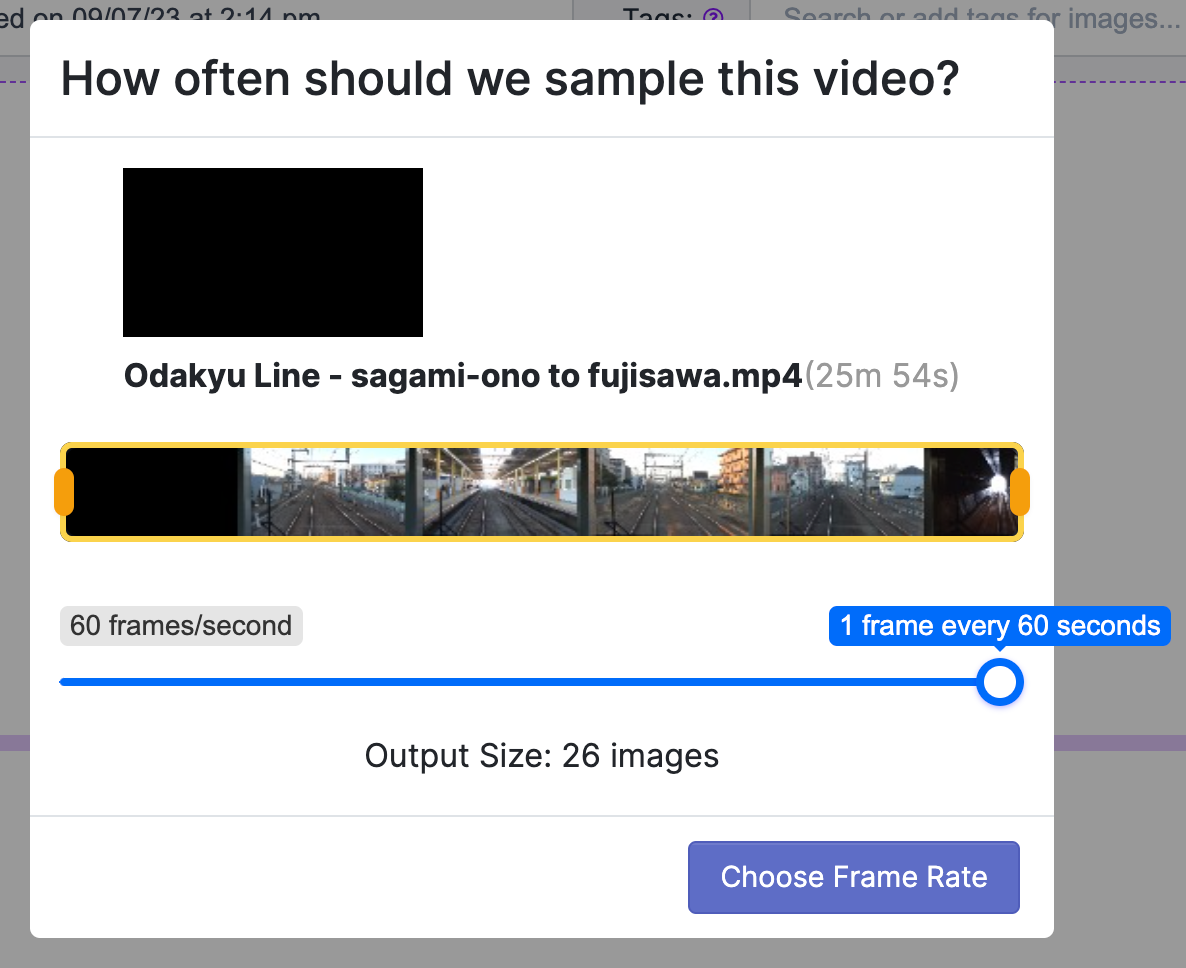Click the video filename 'Odakyu Line - sagami-ono to fujisawa.mp4'
The width and height of the screenshot is (1186, 968).
coord(463,377)
